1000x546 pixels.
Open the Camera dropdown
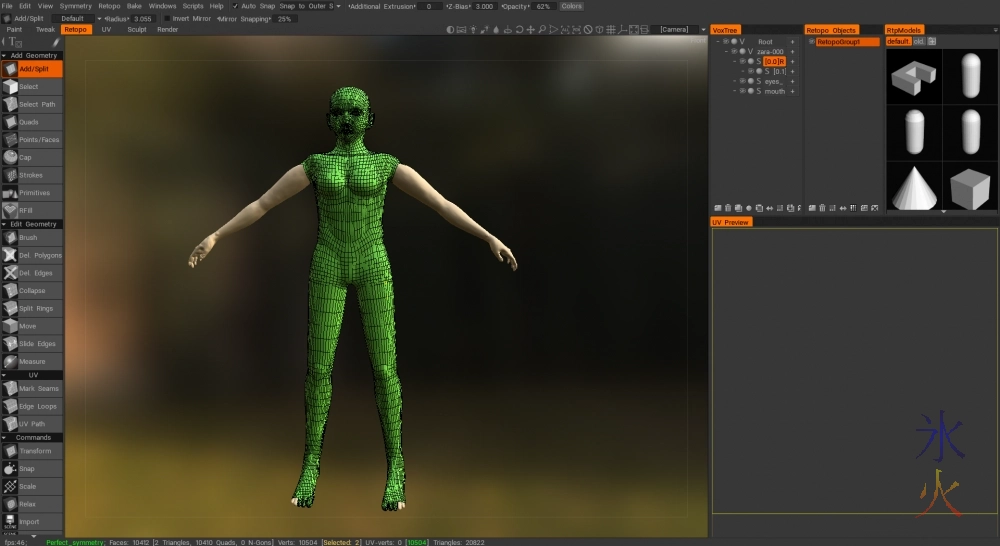[682, 30]
